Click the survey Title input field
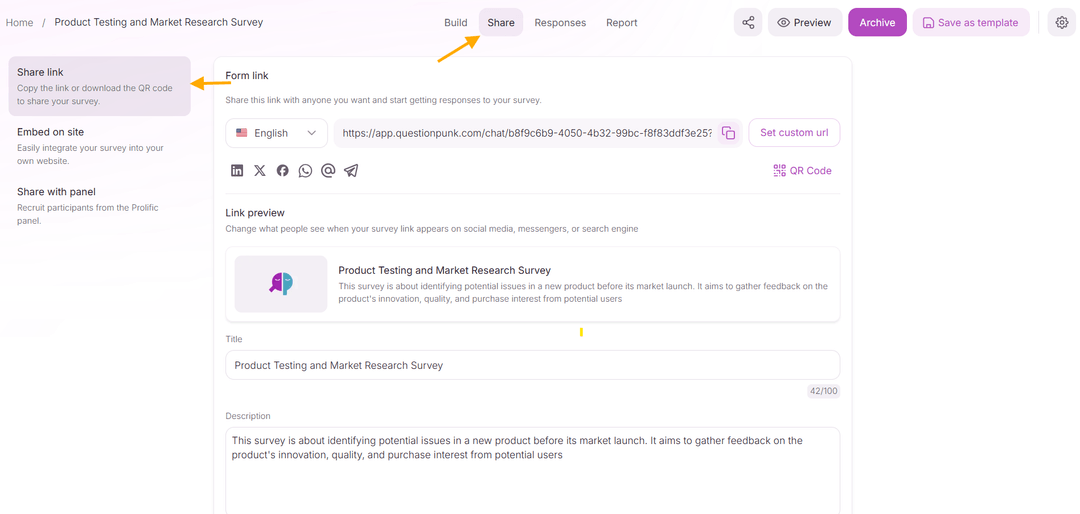1080x514 pixels. coord(532,365)
